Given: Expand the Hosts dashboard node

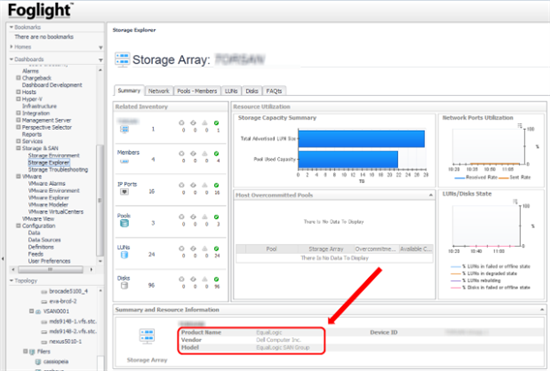Looking at the screenshot, I should click(x=18, y=92).
